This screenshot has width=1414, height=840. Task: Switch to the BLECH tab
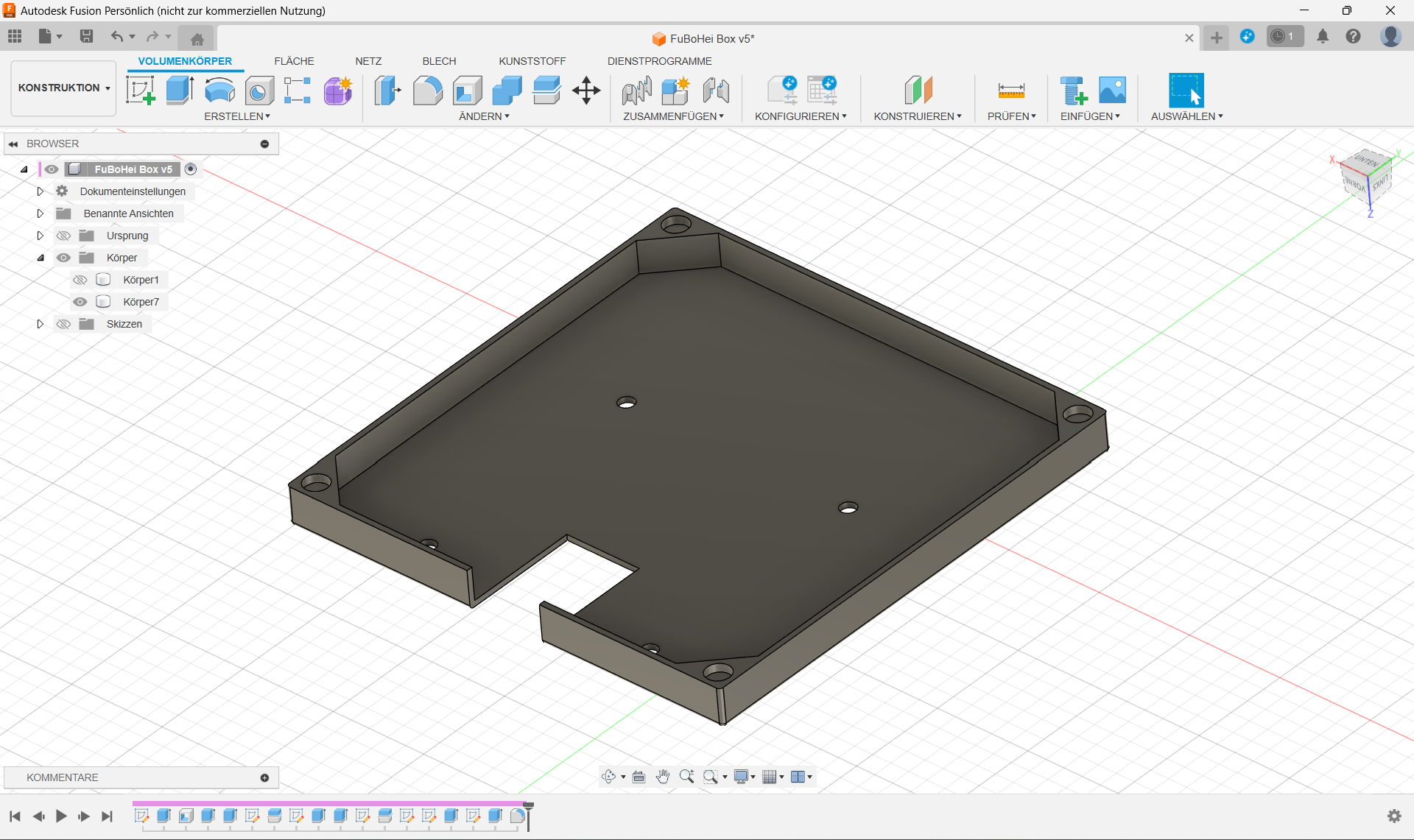pyautogui.click(x=439, y=61)
